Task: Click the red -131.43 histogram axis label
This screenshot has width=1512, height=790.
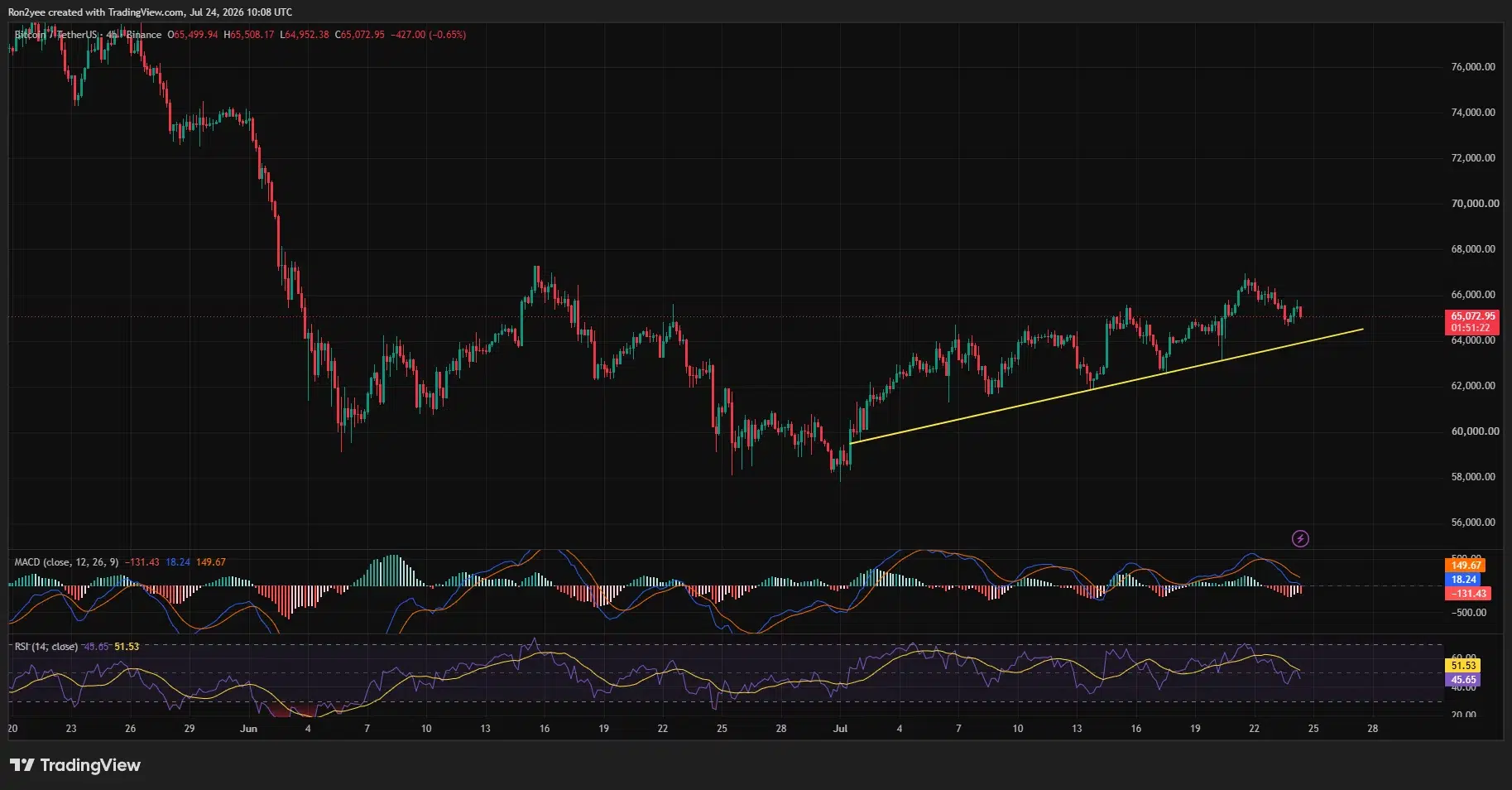Action: (x=1468, y=594)
